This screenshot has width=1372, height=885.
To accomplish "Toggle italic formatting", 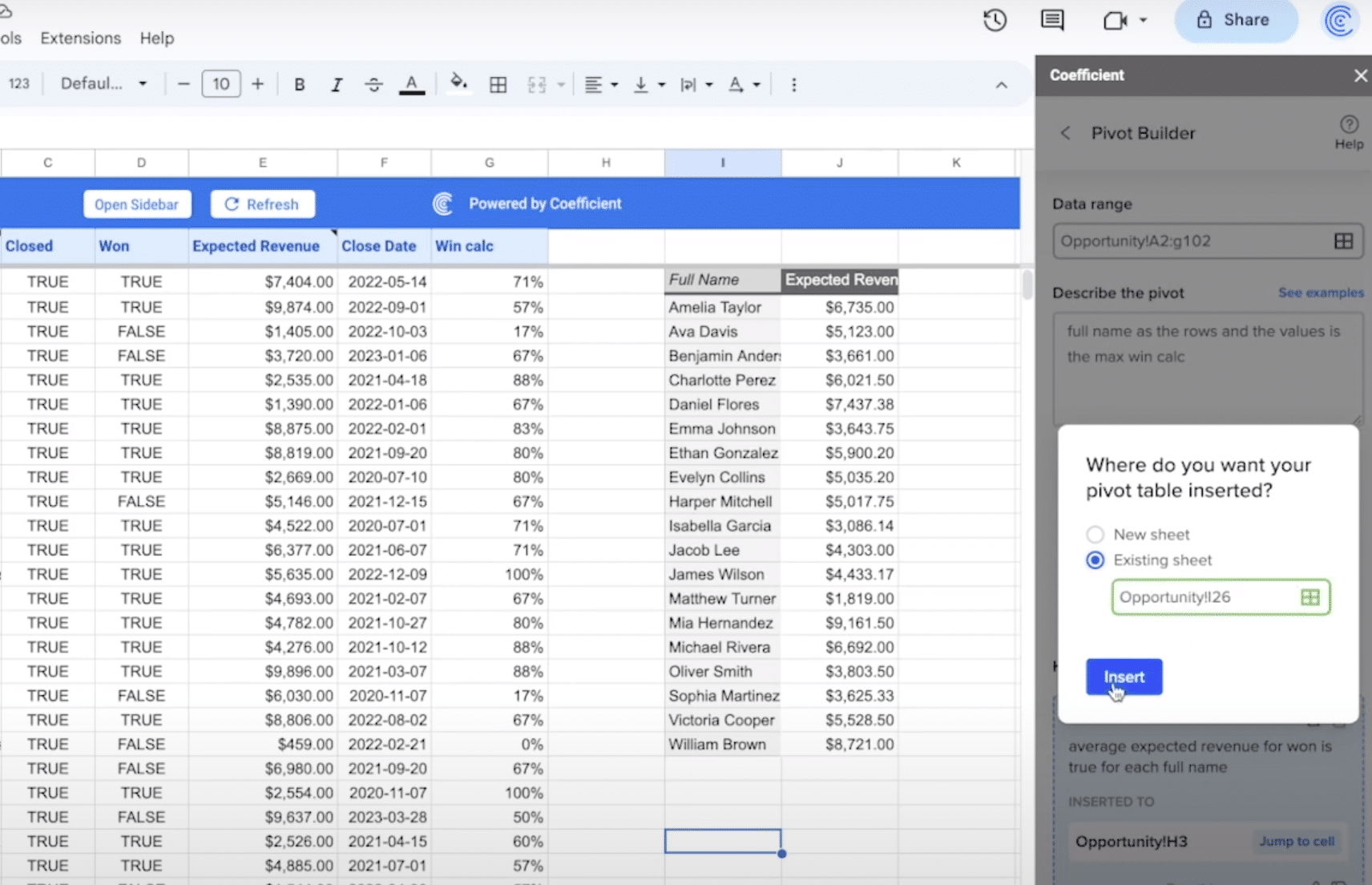I will pos(337,84).
